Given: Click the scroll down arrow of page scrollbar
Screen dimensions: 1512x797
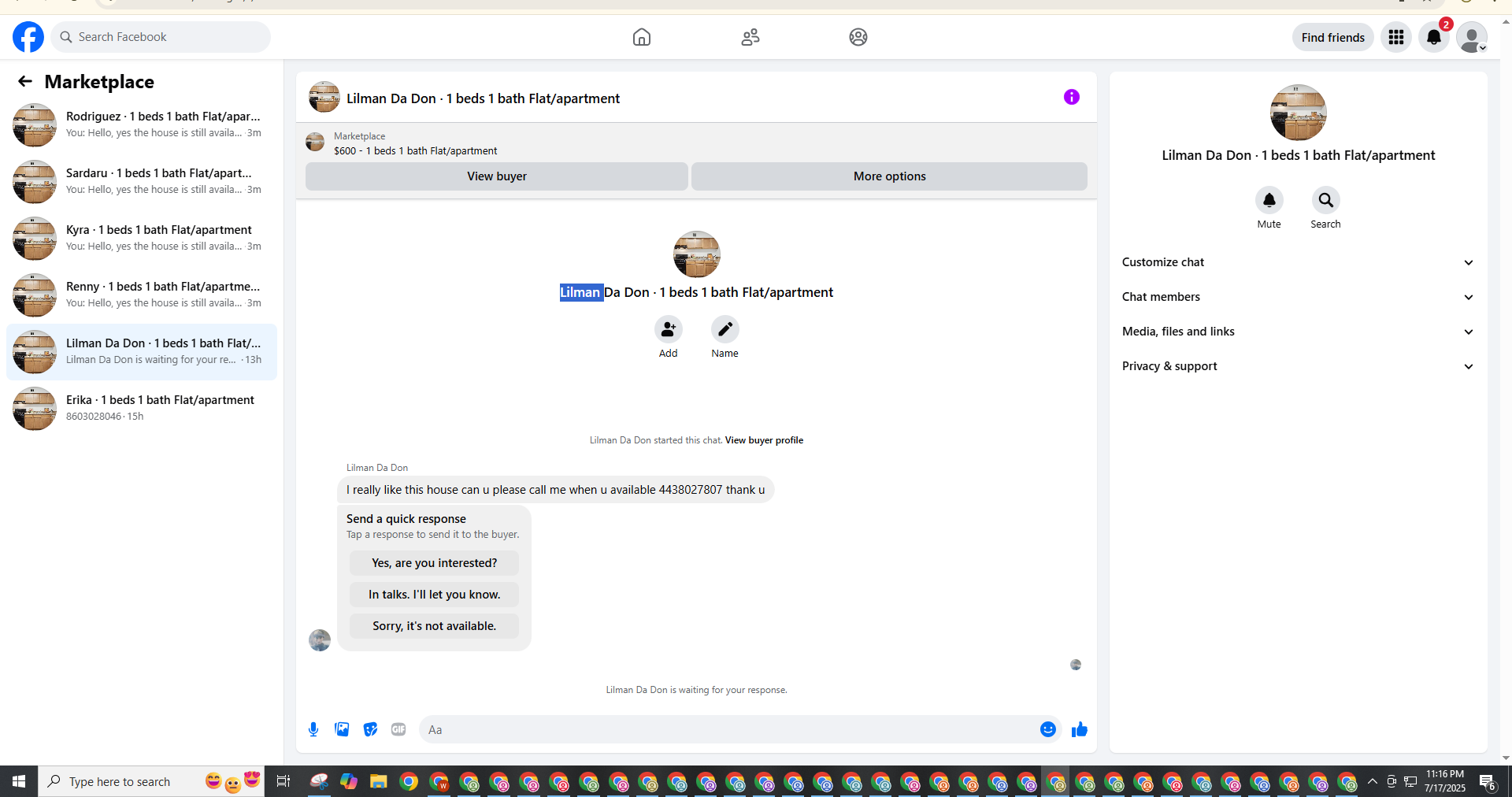Looking at the screenshot, I should click(1506, 758).
